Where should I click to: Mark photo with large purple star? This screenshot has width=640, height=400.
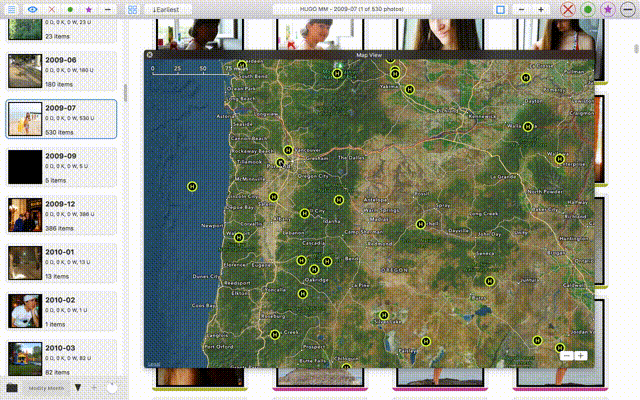[x=608, y=9]
